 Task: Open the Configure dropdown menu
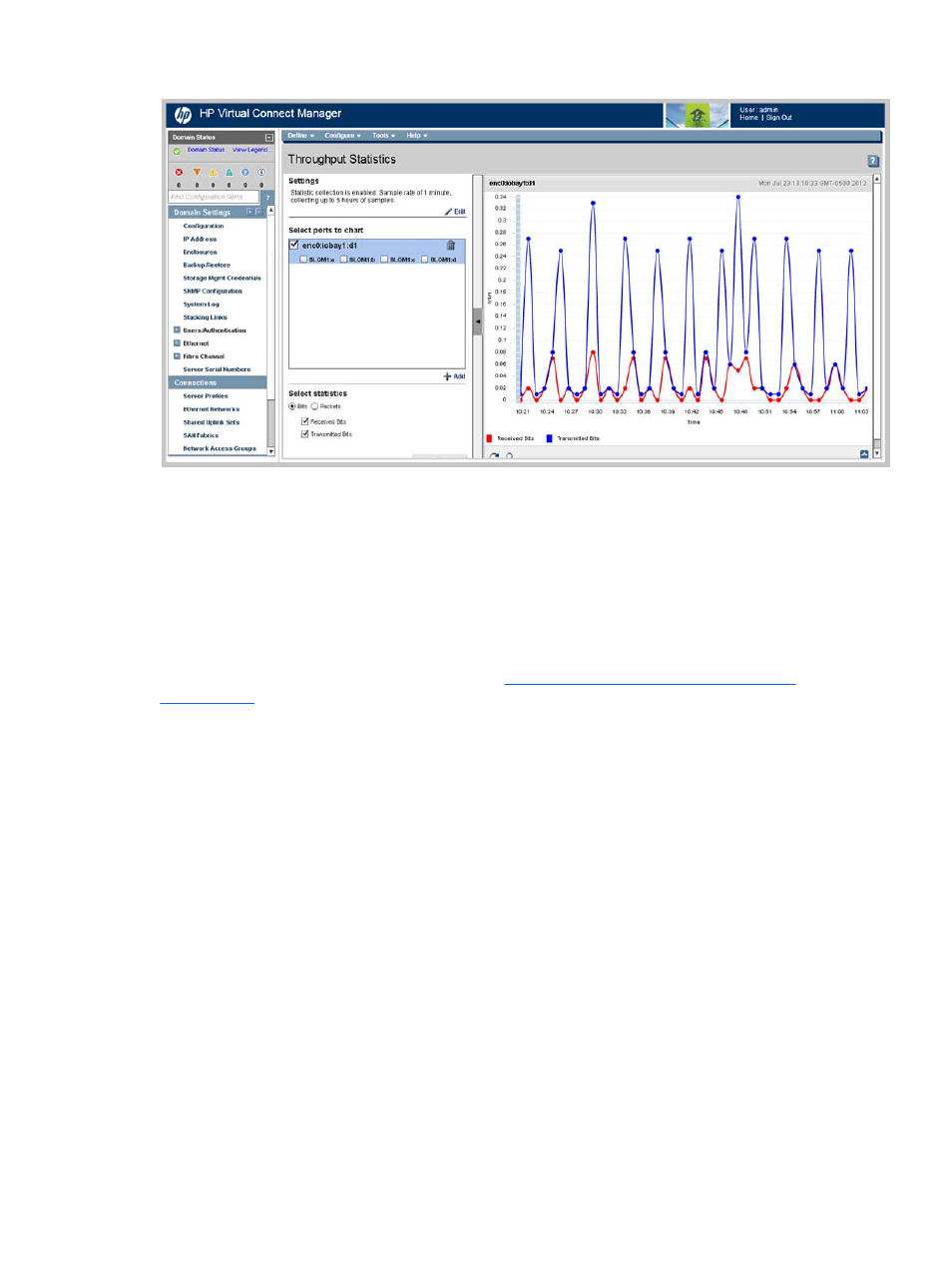[x=342, y=136]
